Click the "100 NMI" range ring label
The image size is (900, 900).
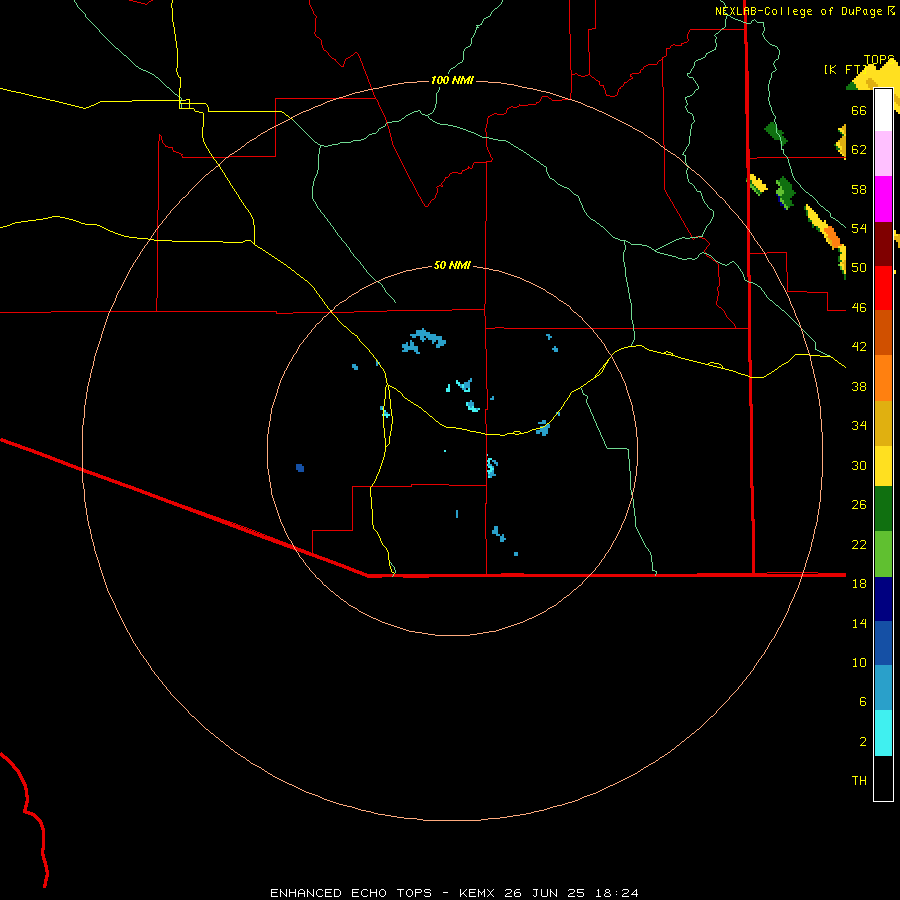(452, 80)
